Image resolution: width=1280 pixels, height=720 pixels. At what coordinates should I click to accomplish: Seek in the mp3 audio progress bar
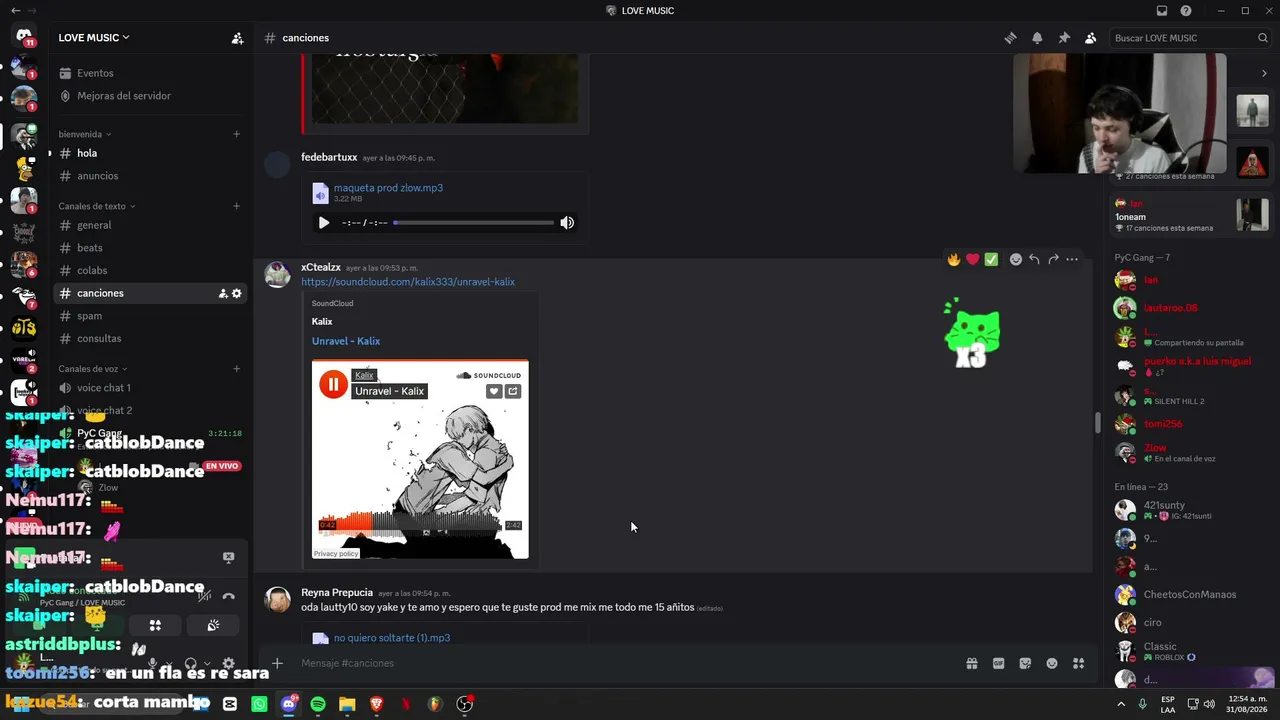(x=473, y=223)
